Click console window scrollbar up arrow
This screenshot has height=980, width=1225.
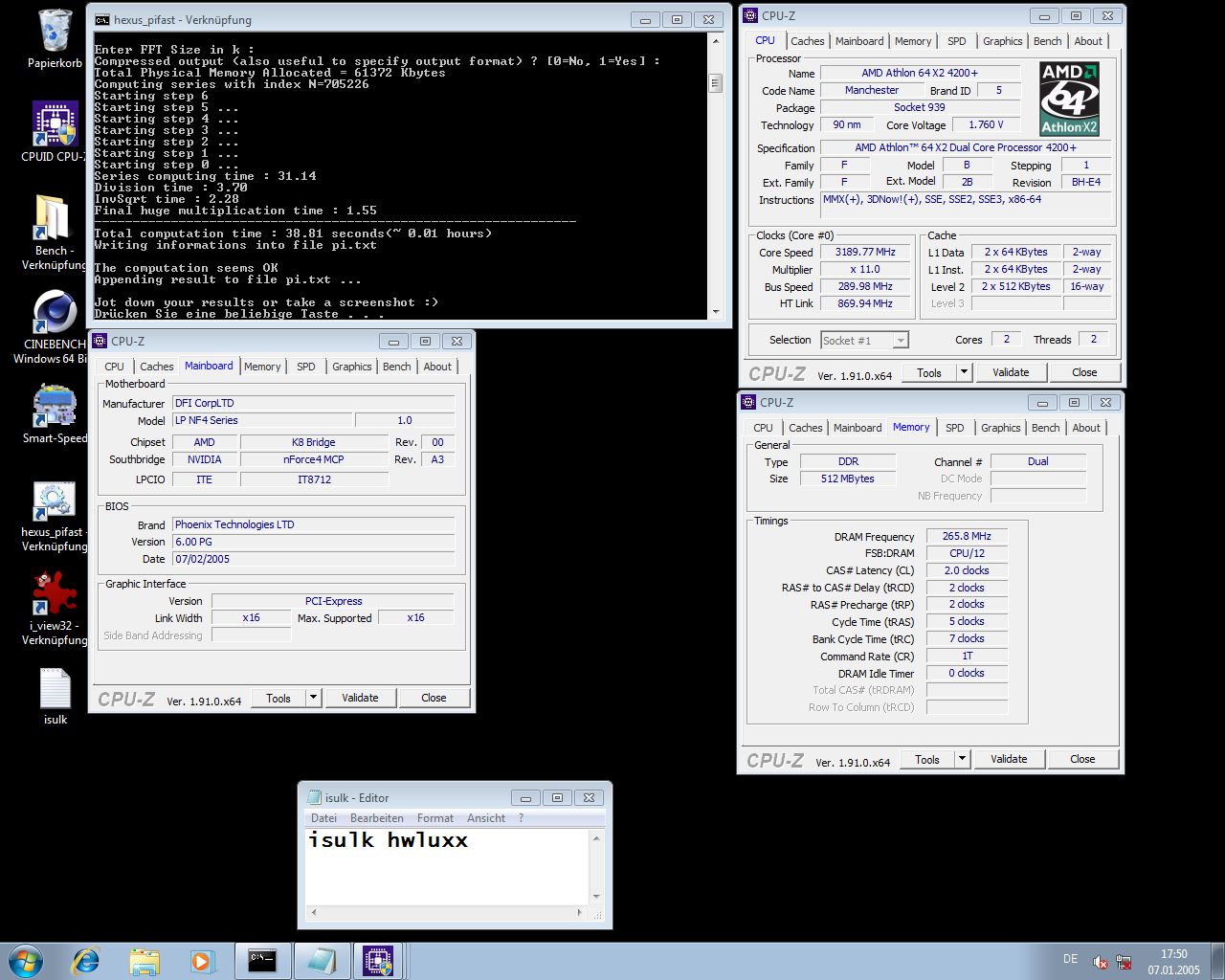point(715,41)
